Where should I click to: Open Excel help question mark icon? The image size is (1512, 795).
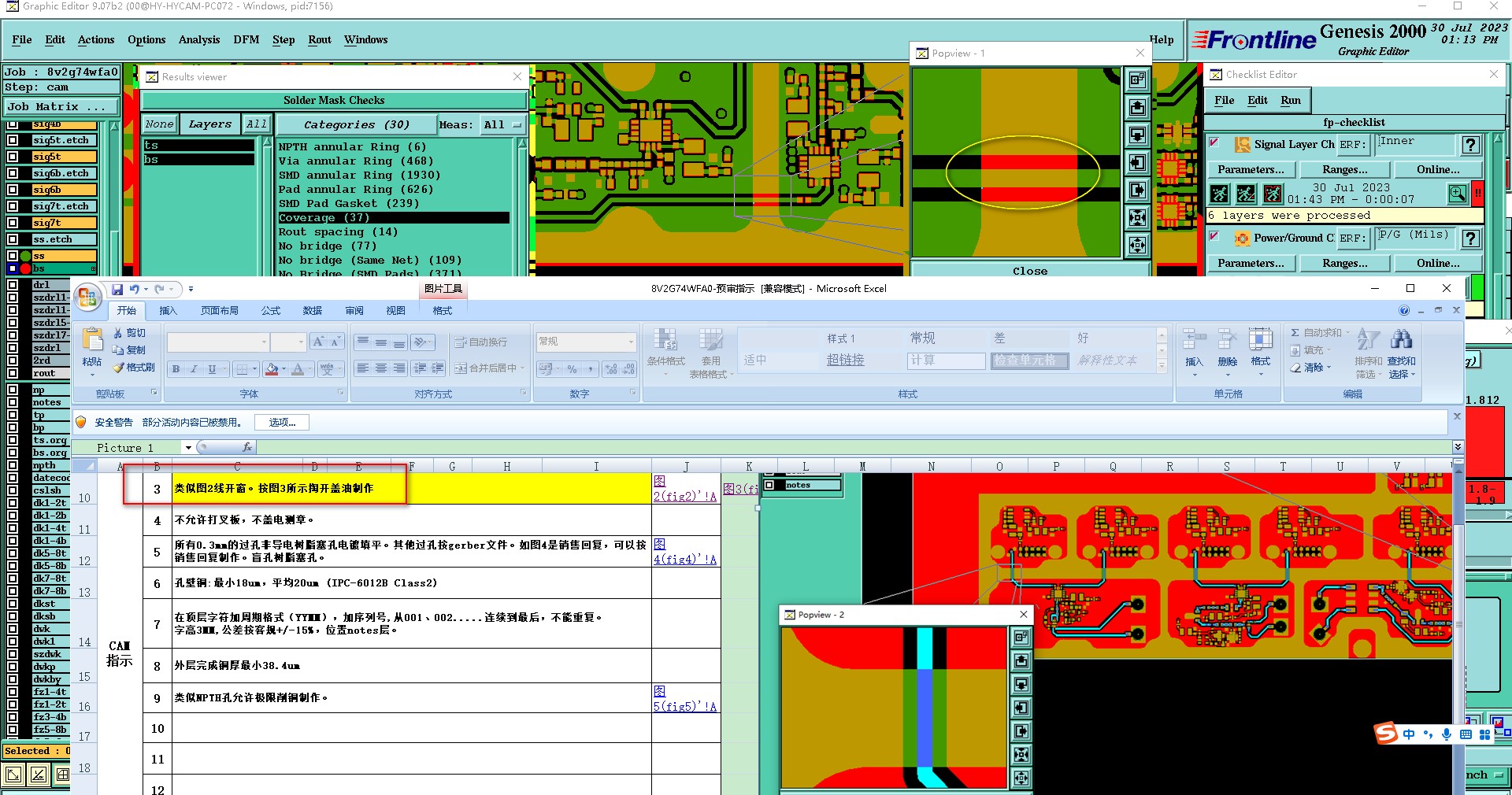1404,311
